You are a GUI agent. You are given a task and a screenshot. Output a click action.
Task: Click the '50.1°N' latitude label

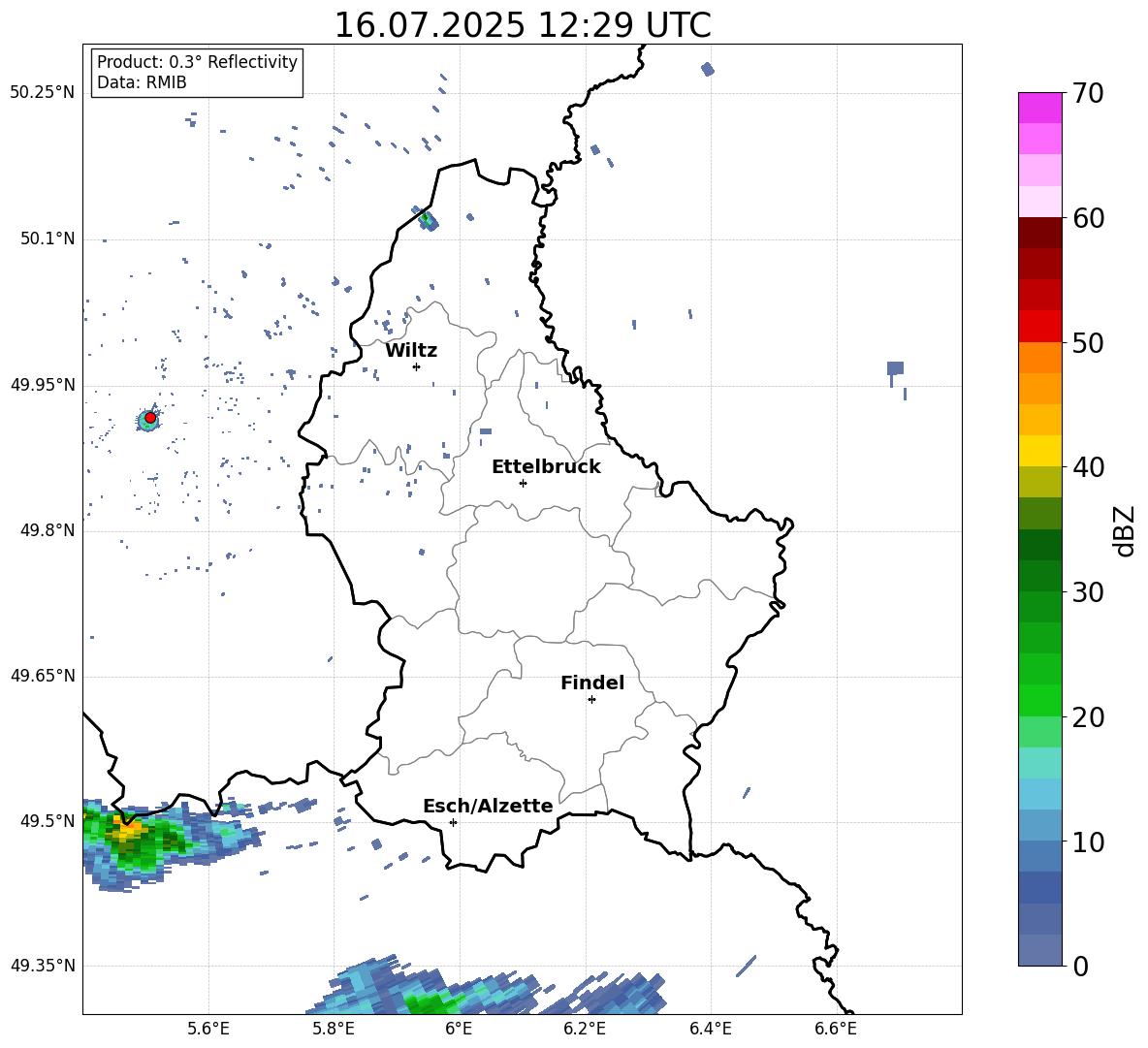tap(48, 239)
